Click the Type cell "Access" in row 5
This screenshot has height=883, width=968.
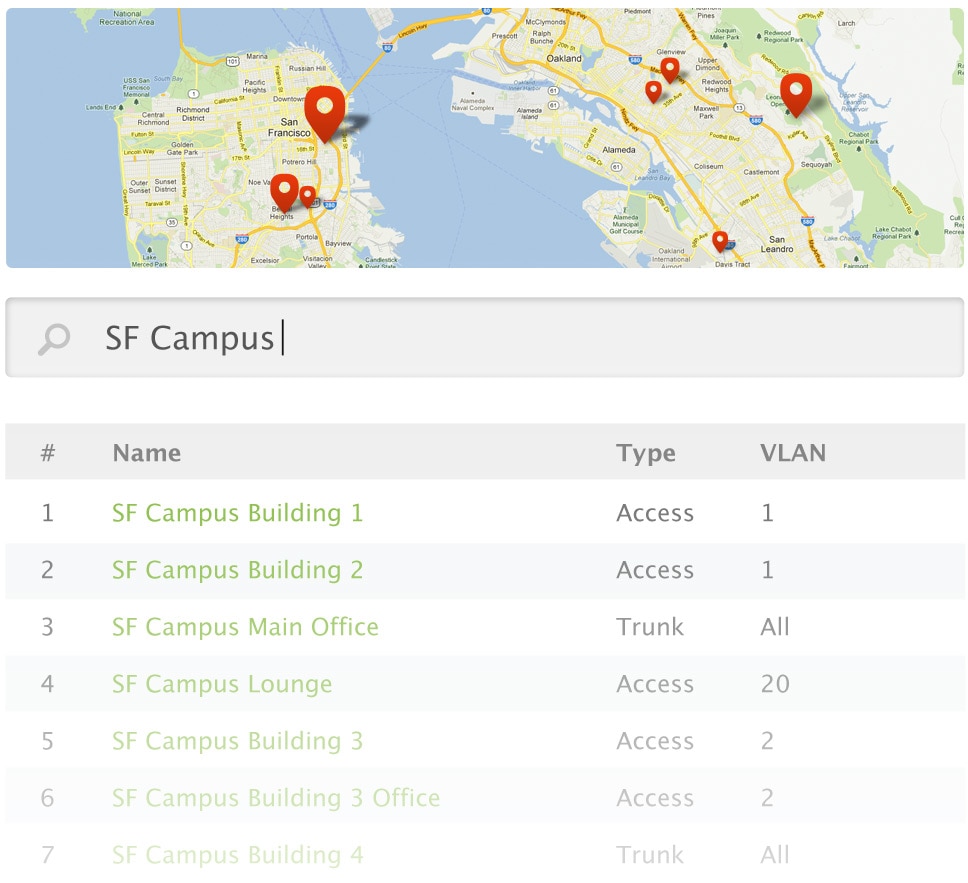coord(655,741)
